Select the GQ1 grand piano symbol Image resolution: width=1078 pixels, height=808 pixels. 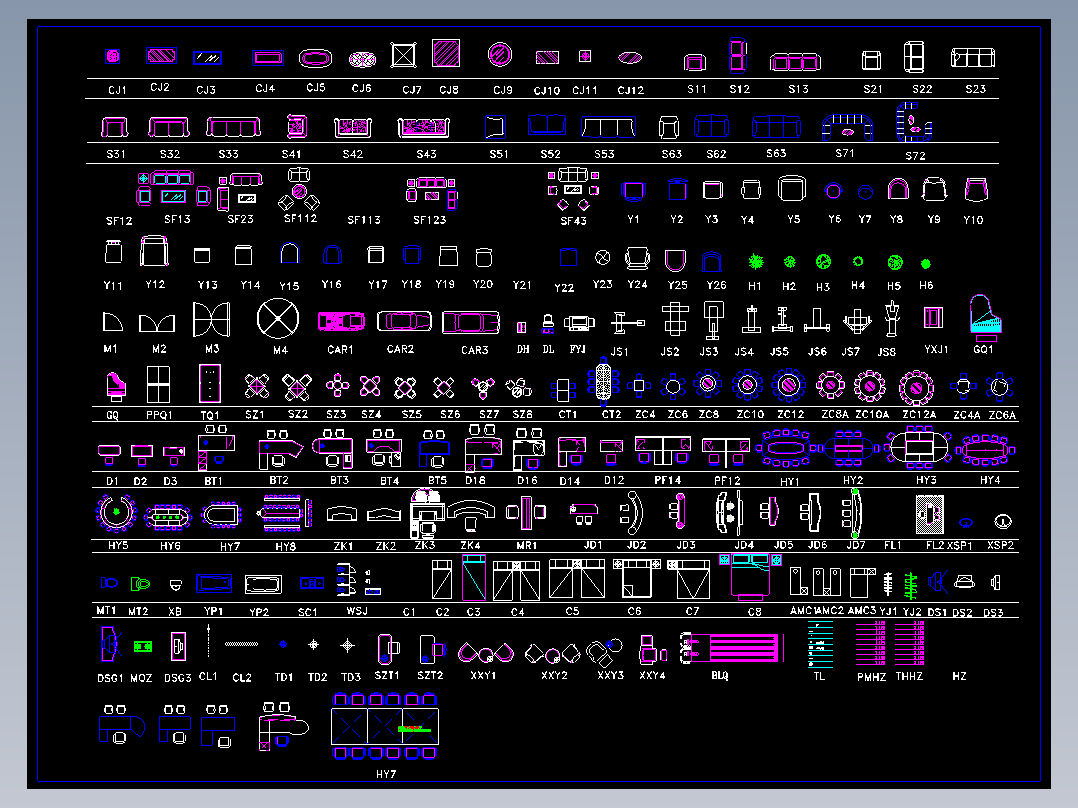(x=984, y=318)
